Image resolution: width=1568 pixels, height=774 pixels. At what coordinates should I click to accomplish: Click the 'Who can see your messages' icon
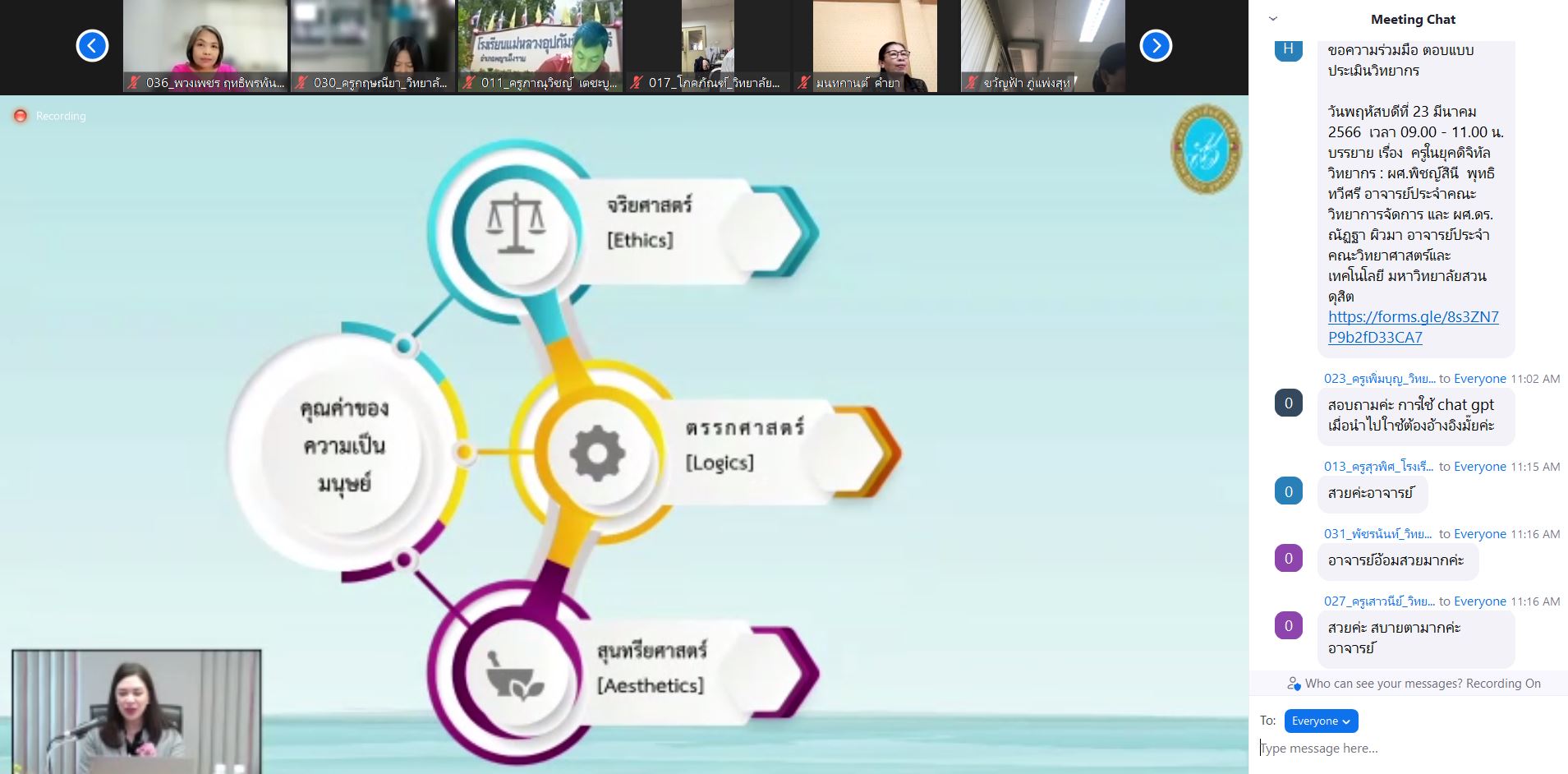[1294, 684]
